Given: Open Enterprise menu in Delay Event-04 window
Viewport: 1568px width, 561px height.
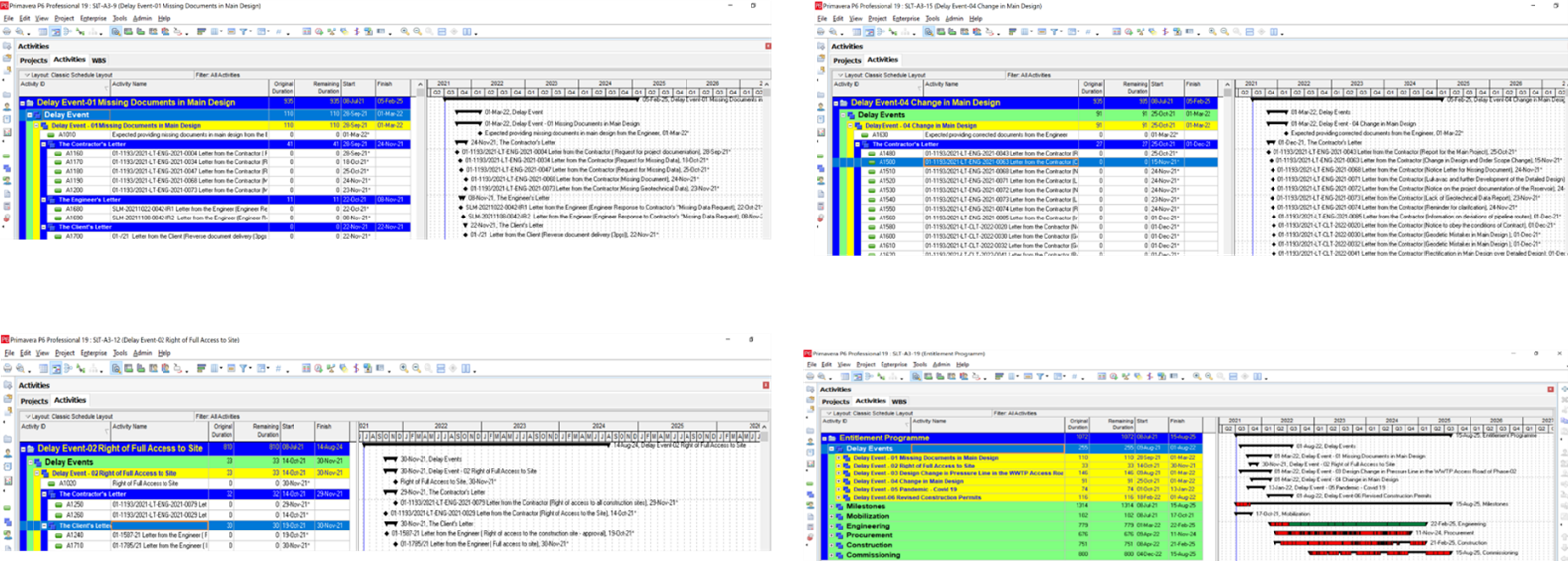Looking at the screenshot, I should pyautogui.click(x=906, y=18).
